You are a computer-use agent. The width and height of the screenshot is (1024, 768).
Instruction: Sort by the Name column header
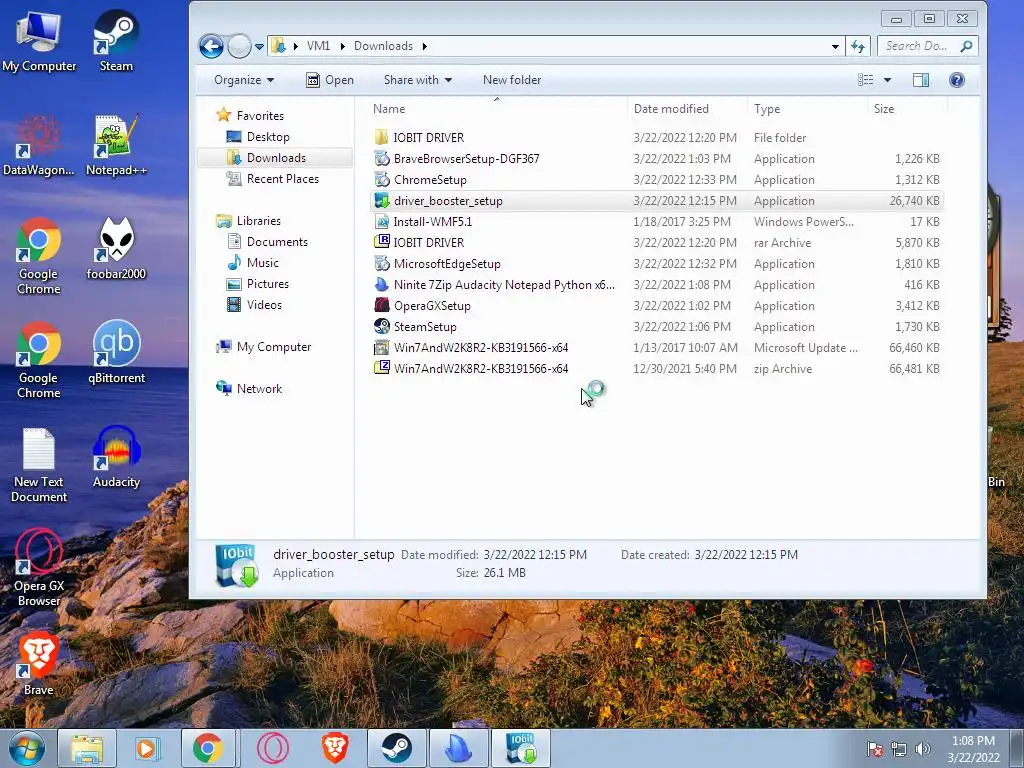click(497, 109)
